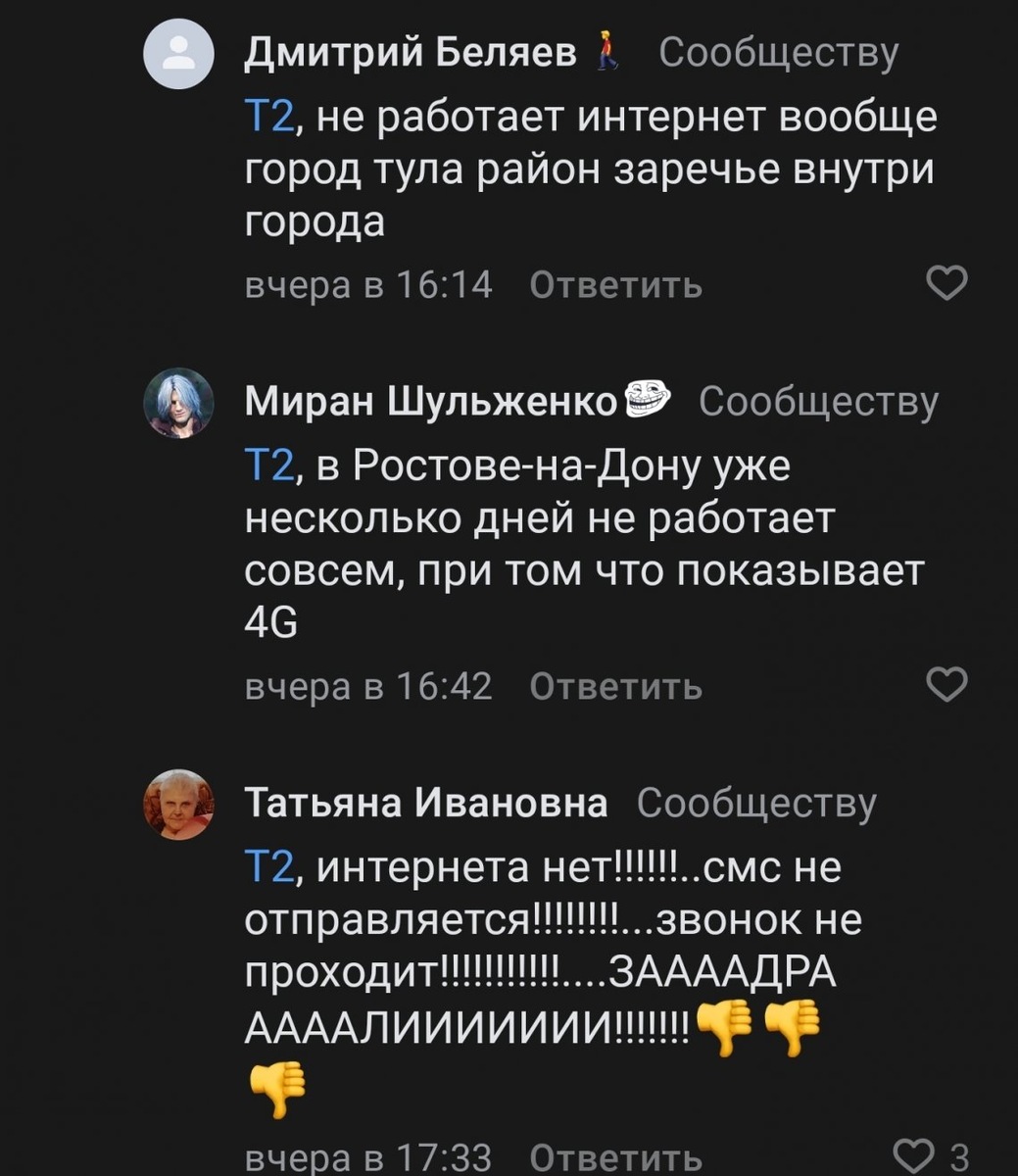Open Татьяна Ивановна's profile avatar
Image resolution: width=1018 pixels, height=1176 pixels.
(x=179, y=804)
